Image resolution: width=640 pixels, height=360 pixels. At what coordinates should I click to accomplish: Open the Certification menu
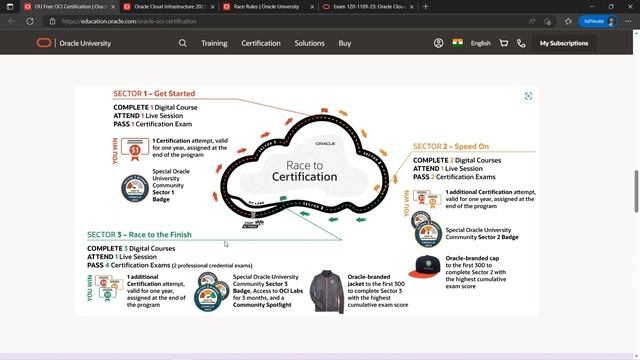point(261,43)
